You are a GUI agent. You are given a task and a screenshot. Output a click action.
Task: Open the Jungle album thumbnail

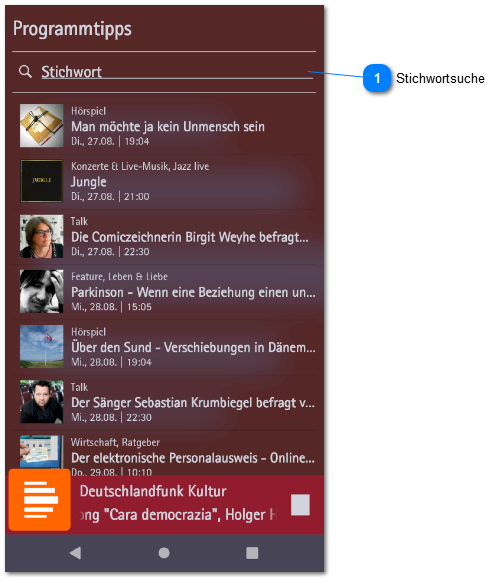[42, 181]
